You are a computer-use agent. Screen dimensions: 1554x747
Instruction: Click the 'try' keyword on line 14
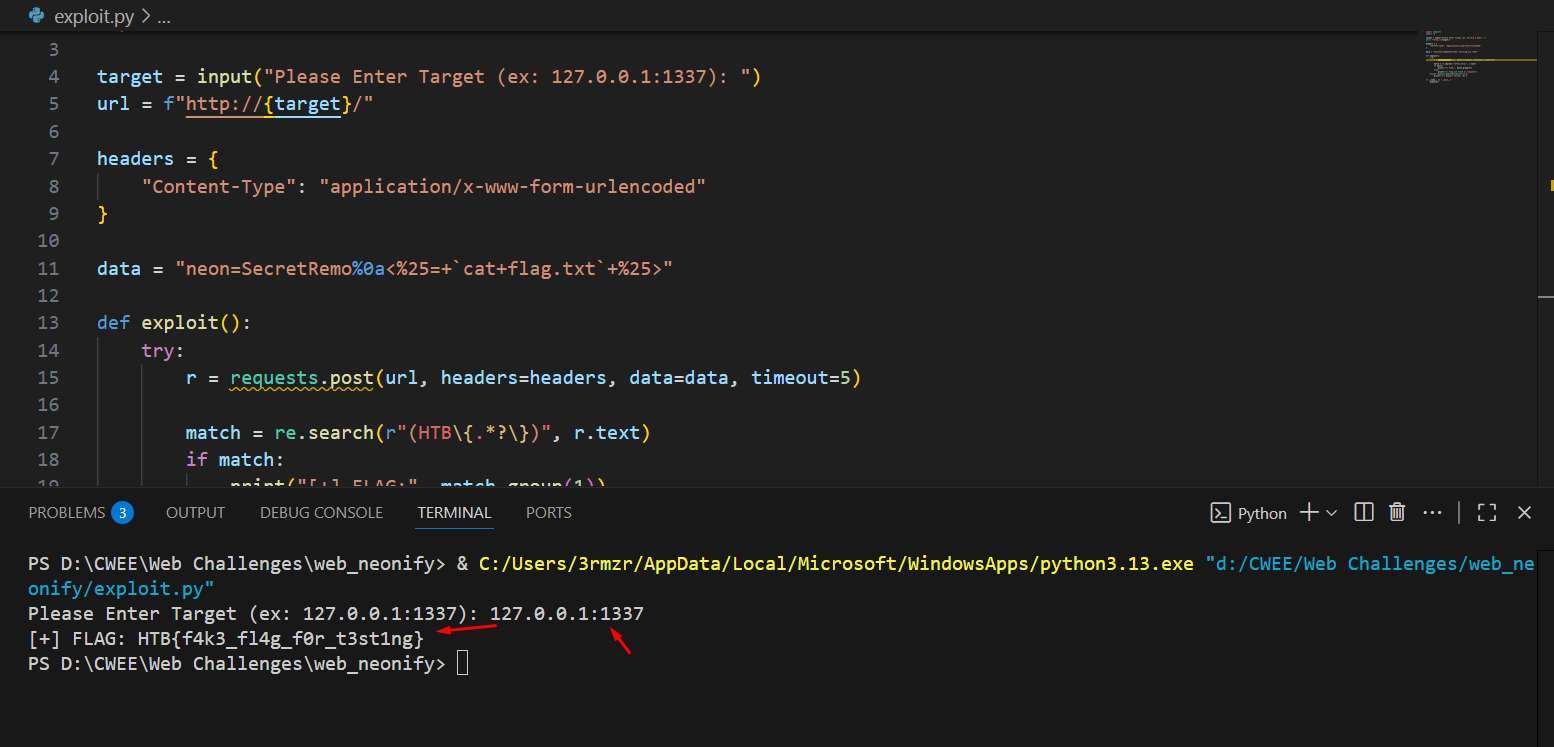click(x=158, y=351)
